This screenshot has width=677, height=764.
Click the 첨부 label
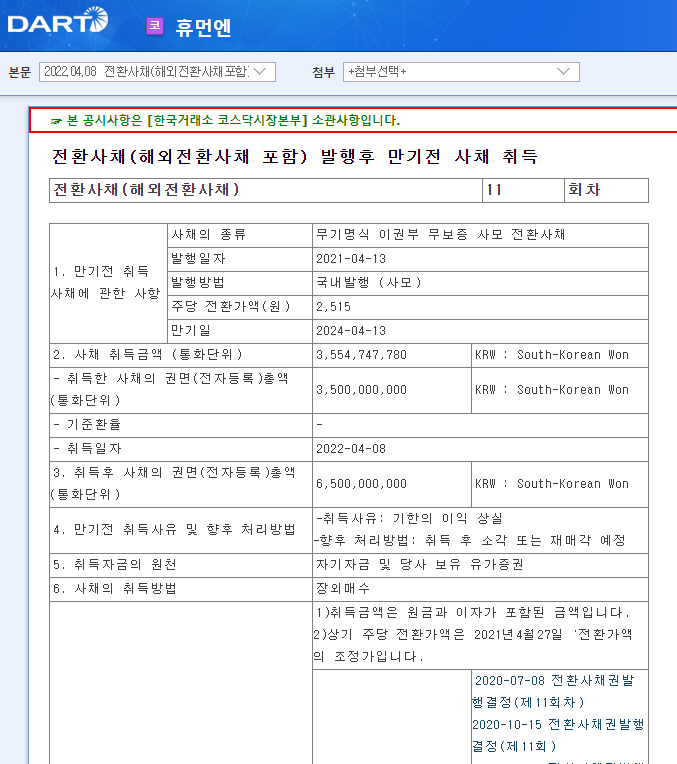point(324,73)
